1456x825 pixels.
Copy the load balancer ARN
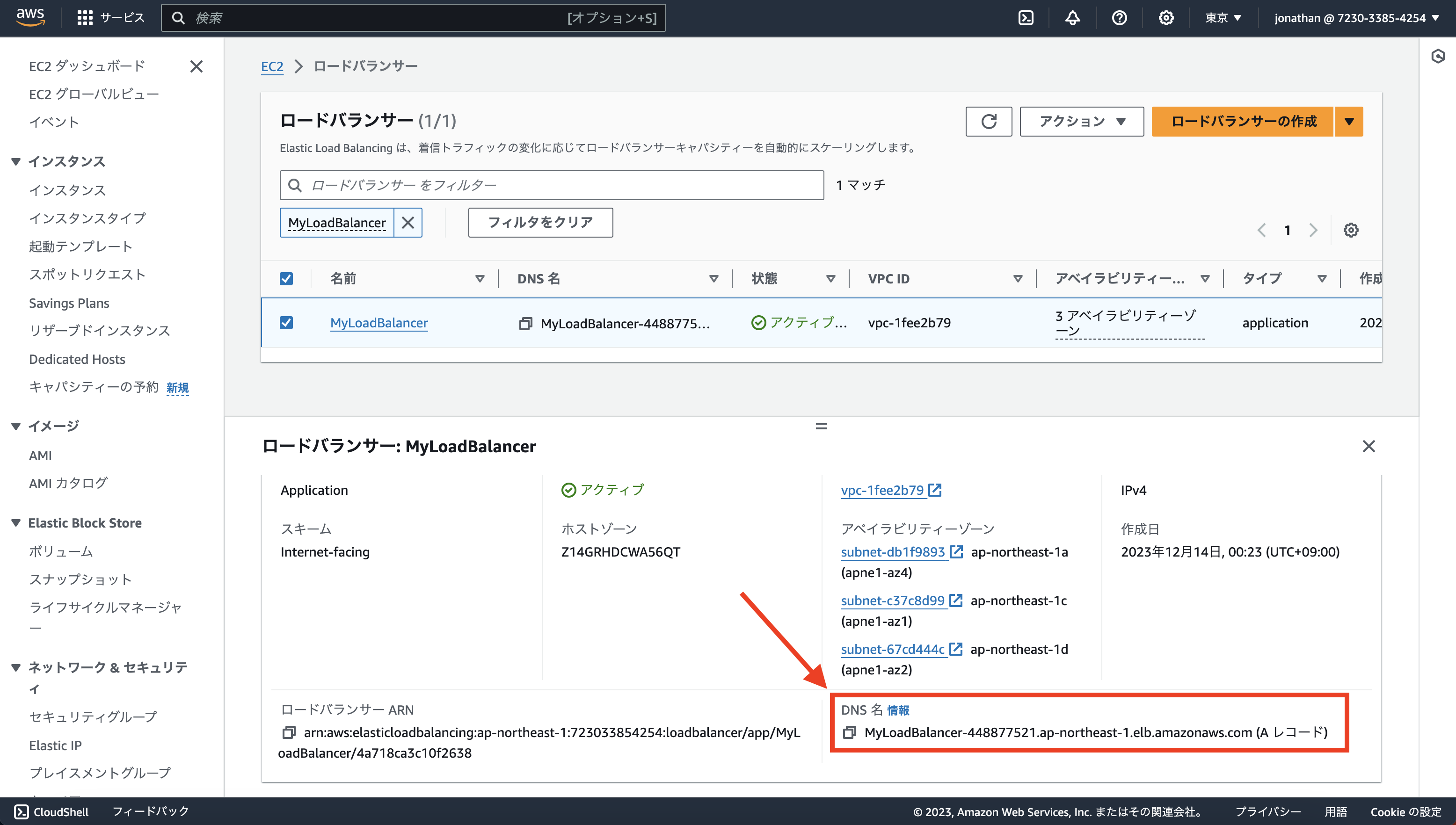[290, 733]
